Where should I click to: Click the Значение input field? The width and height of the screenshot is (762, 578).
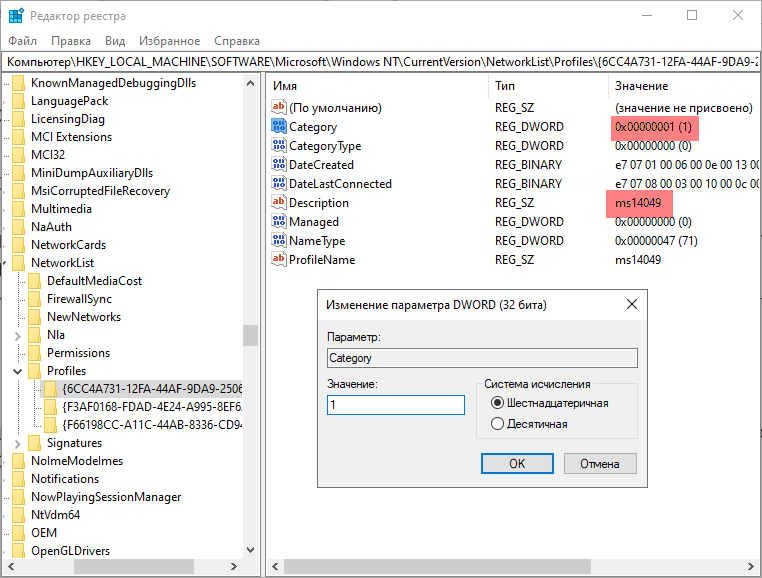pyautogui.click(x=395, y=405)
